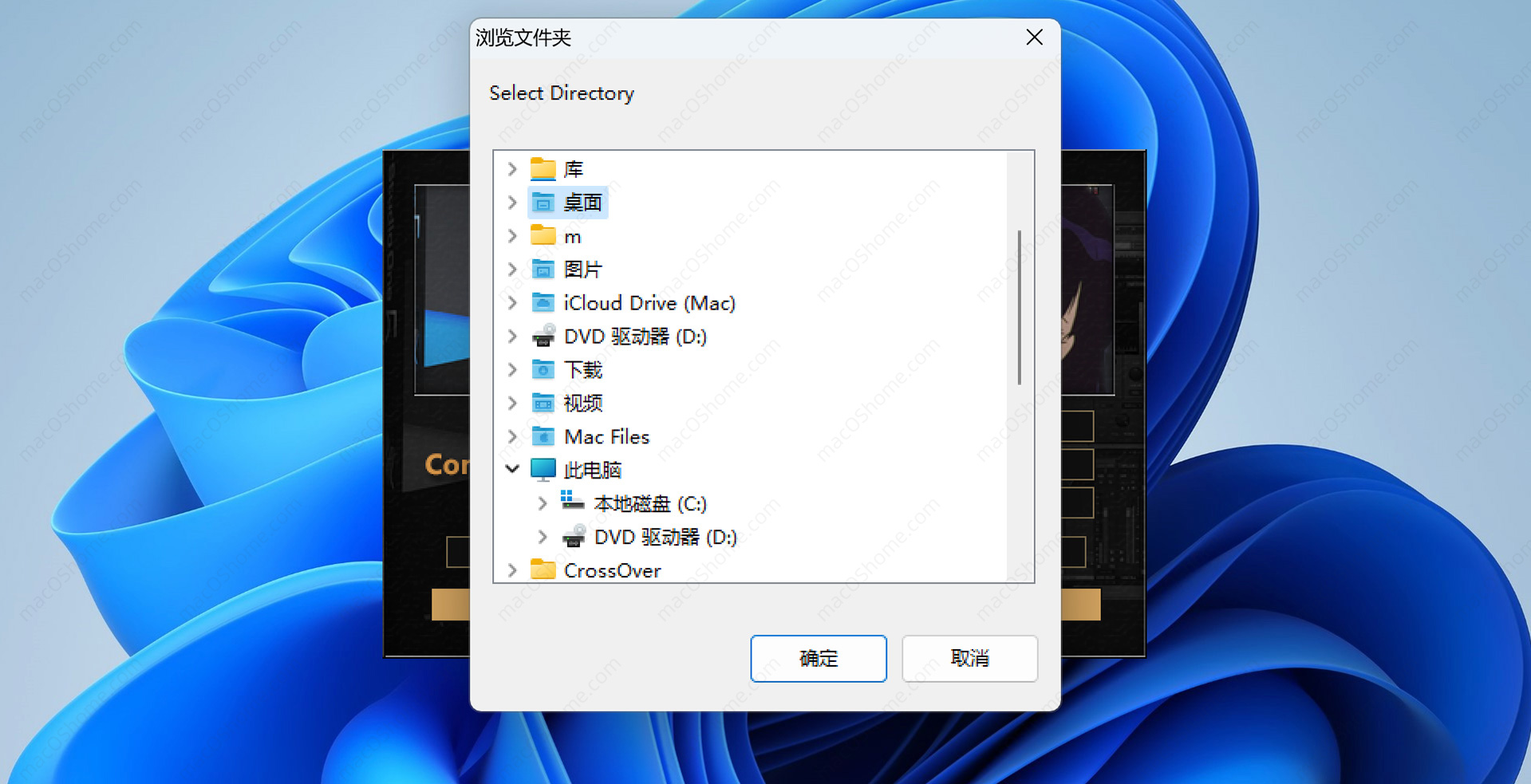This screenshot has height=784, width=1531.
Task: Expand the 视频 tree node
Action: (512, 404)
